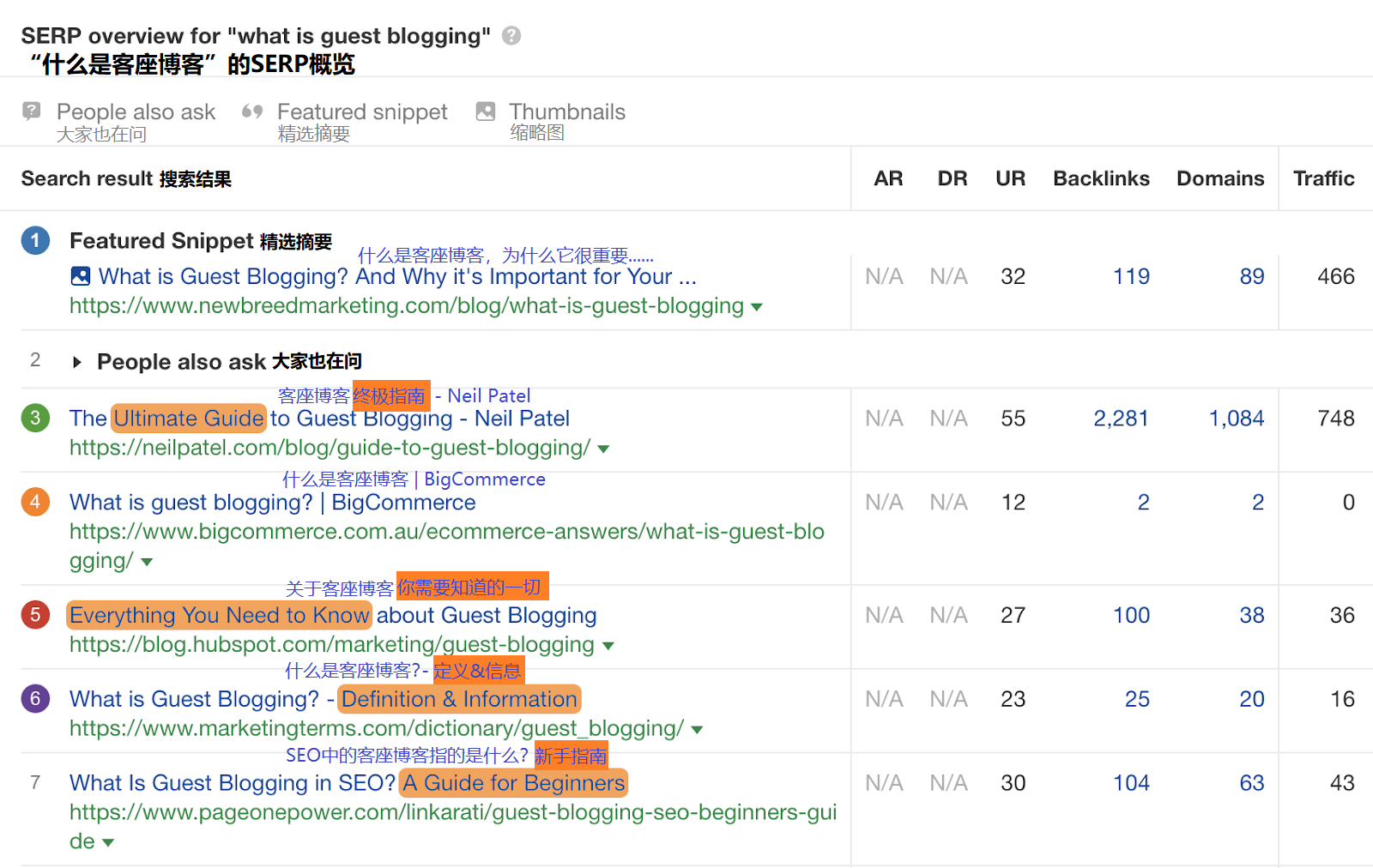Sort results by the Backlinks column
The image size is (1373, 868).
(1101, 178)
